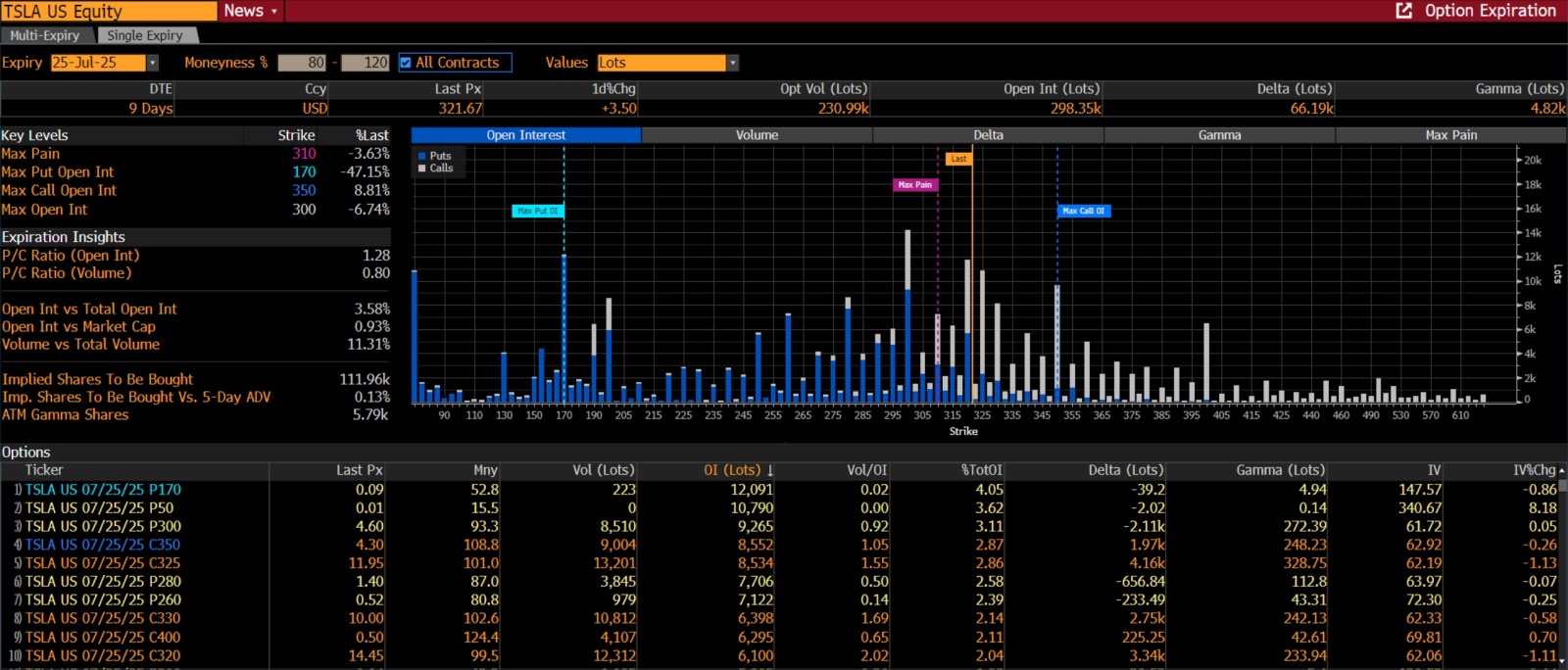Select the Gamma chart tab

click(x=1219, y=135)
